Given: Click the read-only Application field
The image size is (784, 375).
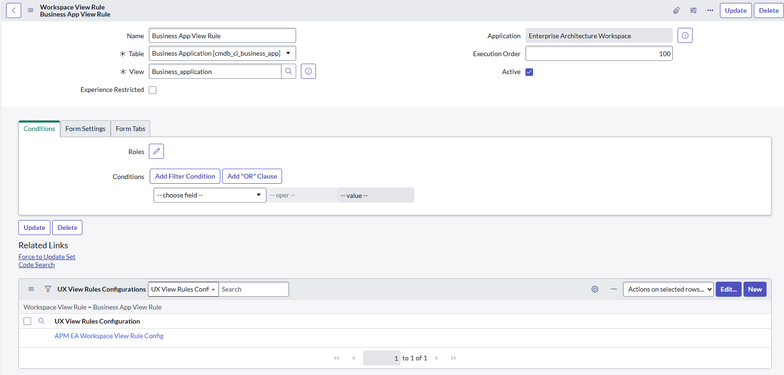Looking at the screenshot, I should coord(599,36).
